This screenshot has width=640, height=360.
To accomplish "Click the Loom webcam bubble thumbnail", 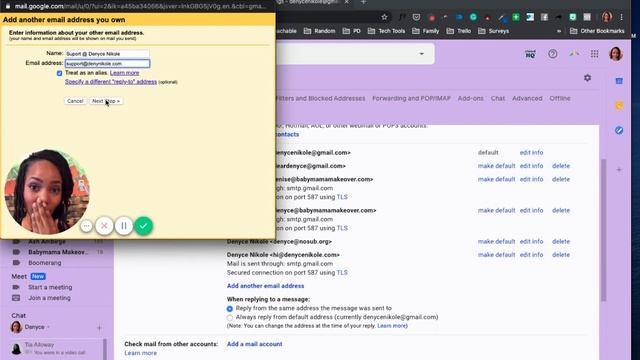I will coord(47,192).
